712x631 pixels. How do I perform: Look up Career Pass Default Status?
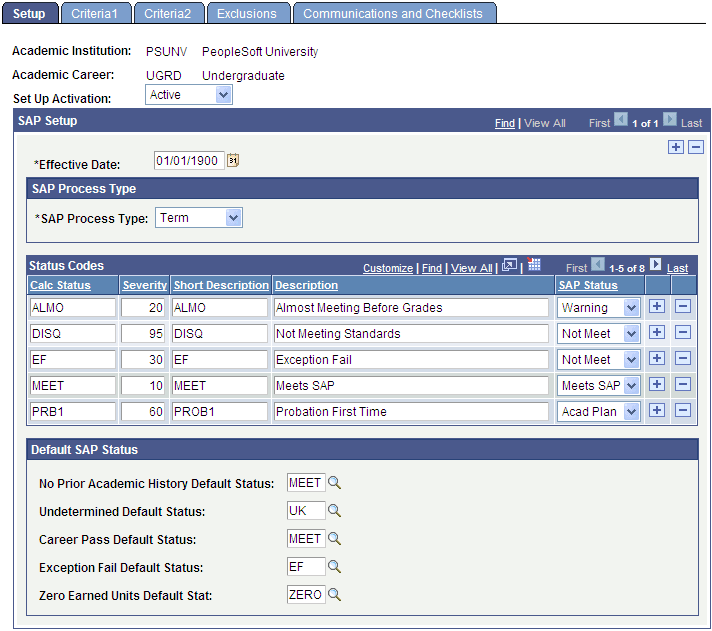tap(334, 539)
